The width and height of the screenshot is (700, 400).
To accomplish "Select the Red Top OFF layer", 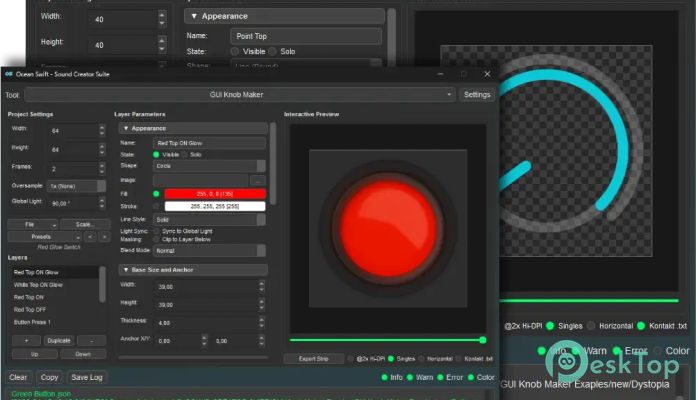I will [x=54, y=309].
